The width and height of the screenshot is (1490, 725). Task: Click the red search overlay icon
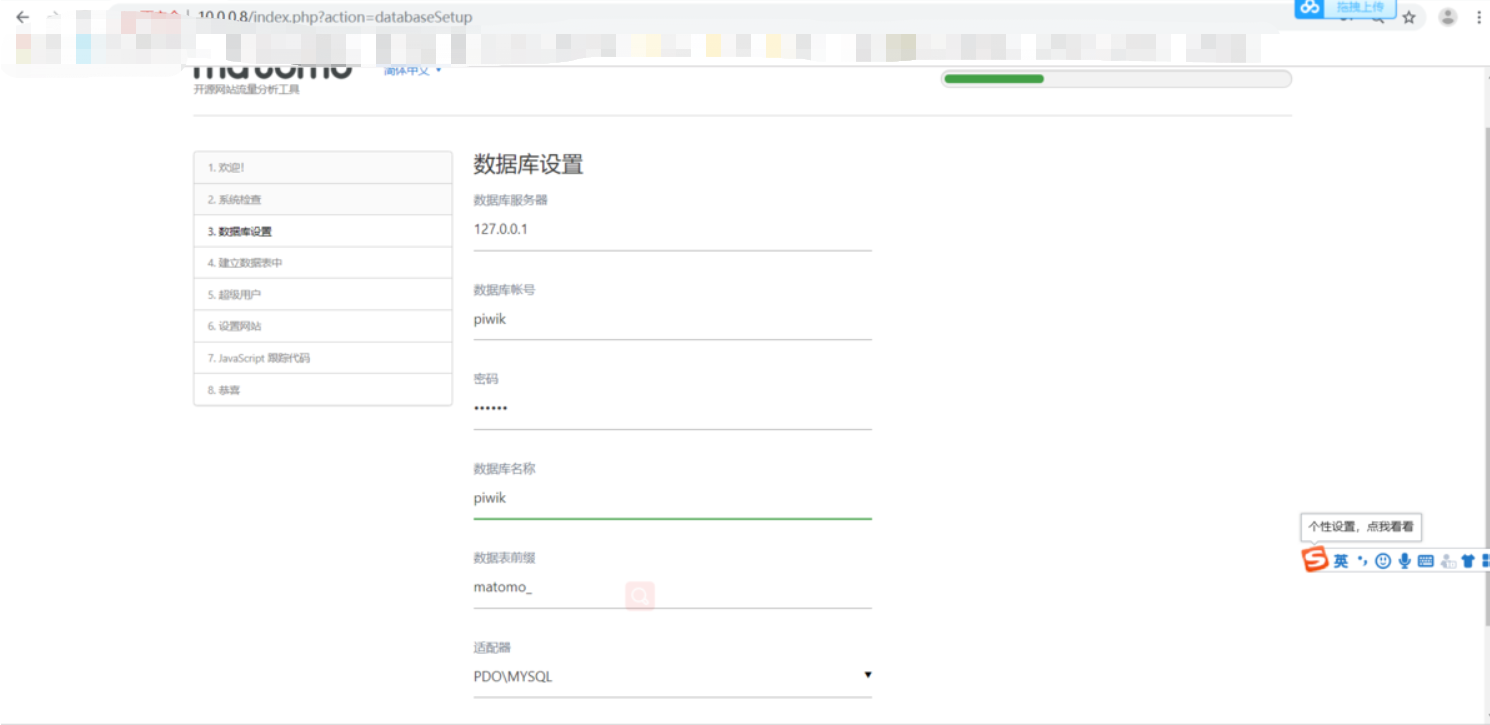click(x=640, y=596)
